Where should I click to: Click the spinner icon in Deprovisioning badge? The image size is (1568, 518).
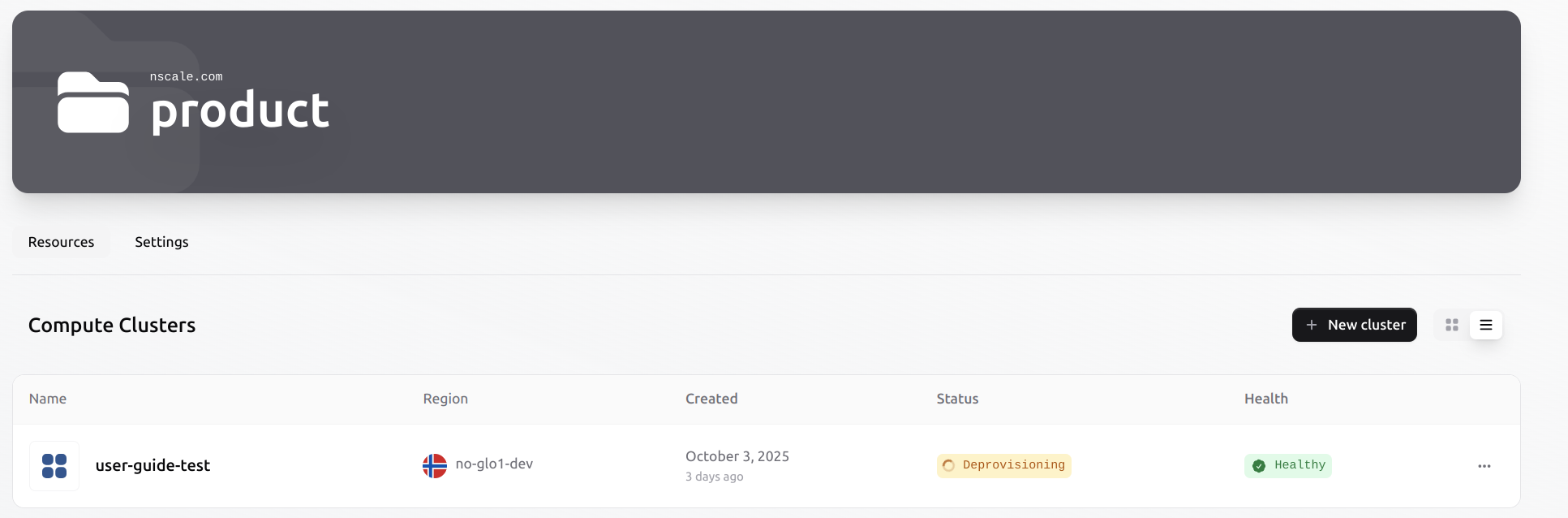[x=947, y=465]
